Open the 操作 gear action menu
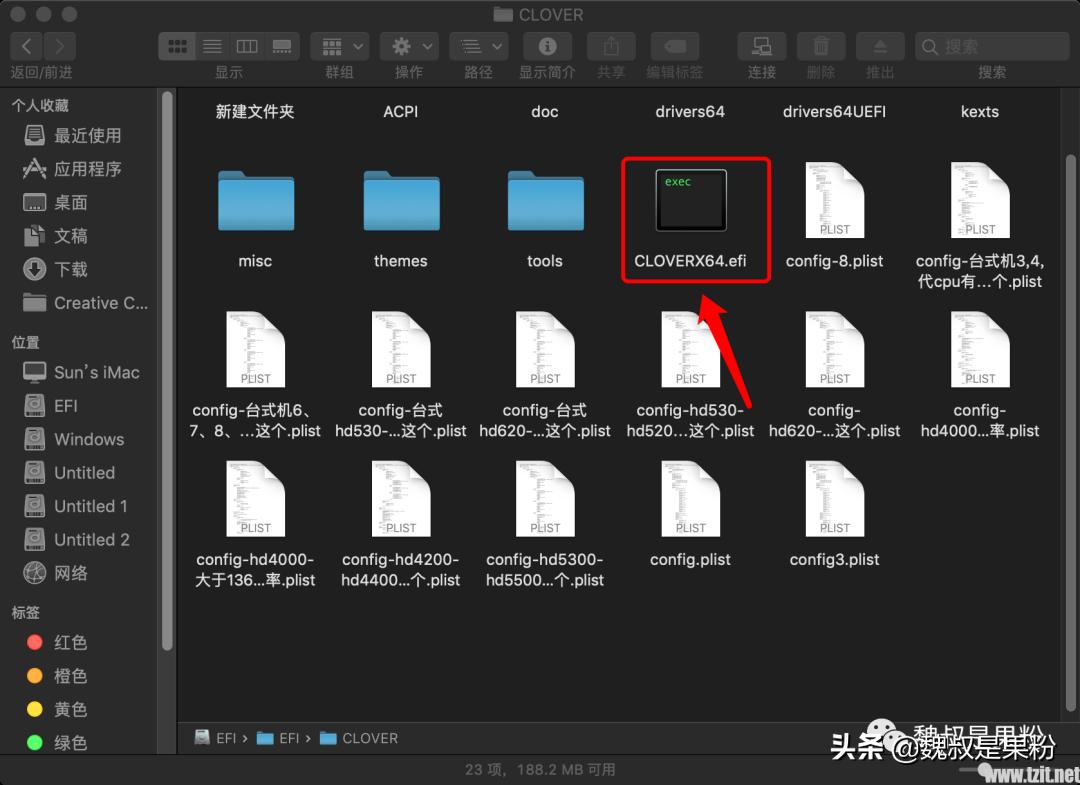 (x=409, y=46)
